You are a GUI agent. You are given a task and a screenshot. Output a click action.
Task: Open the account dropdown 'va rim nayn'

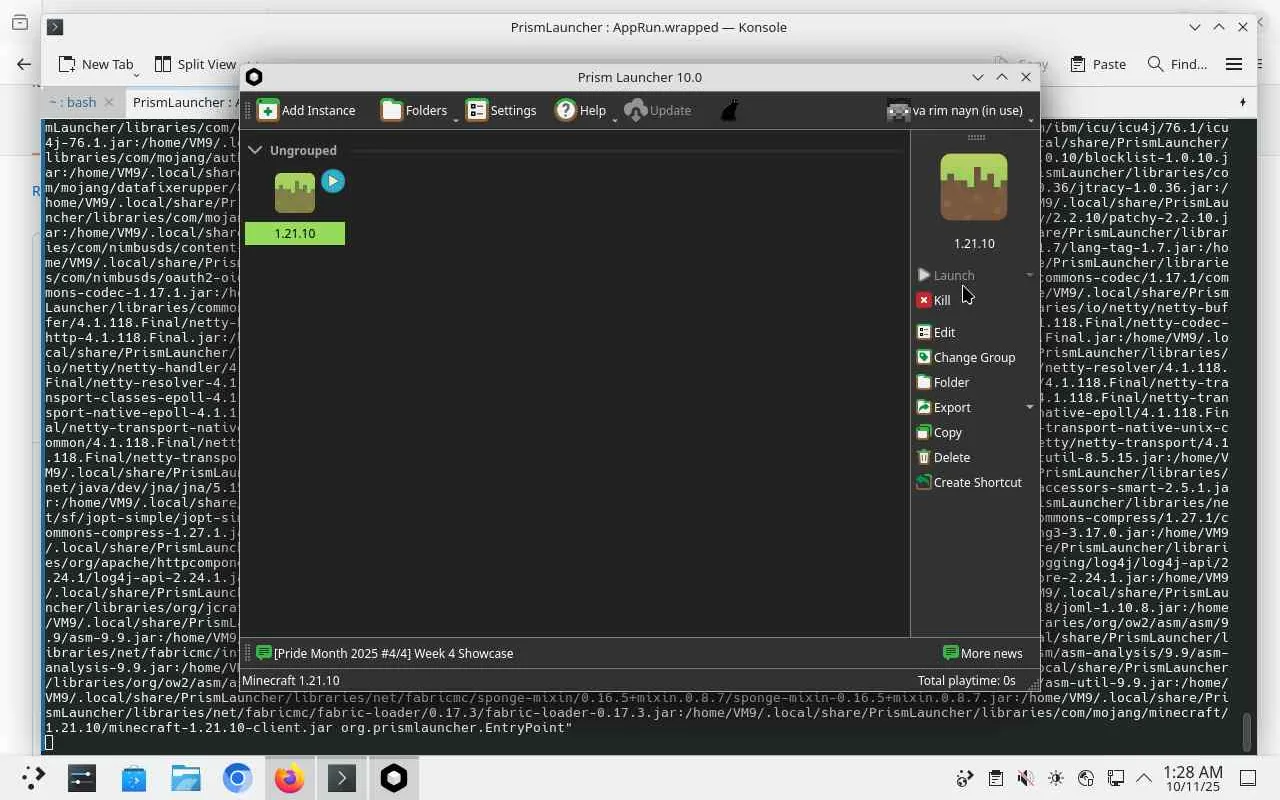coord(959,111)
